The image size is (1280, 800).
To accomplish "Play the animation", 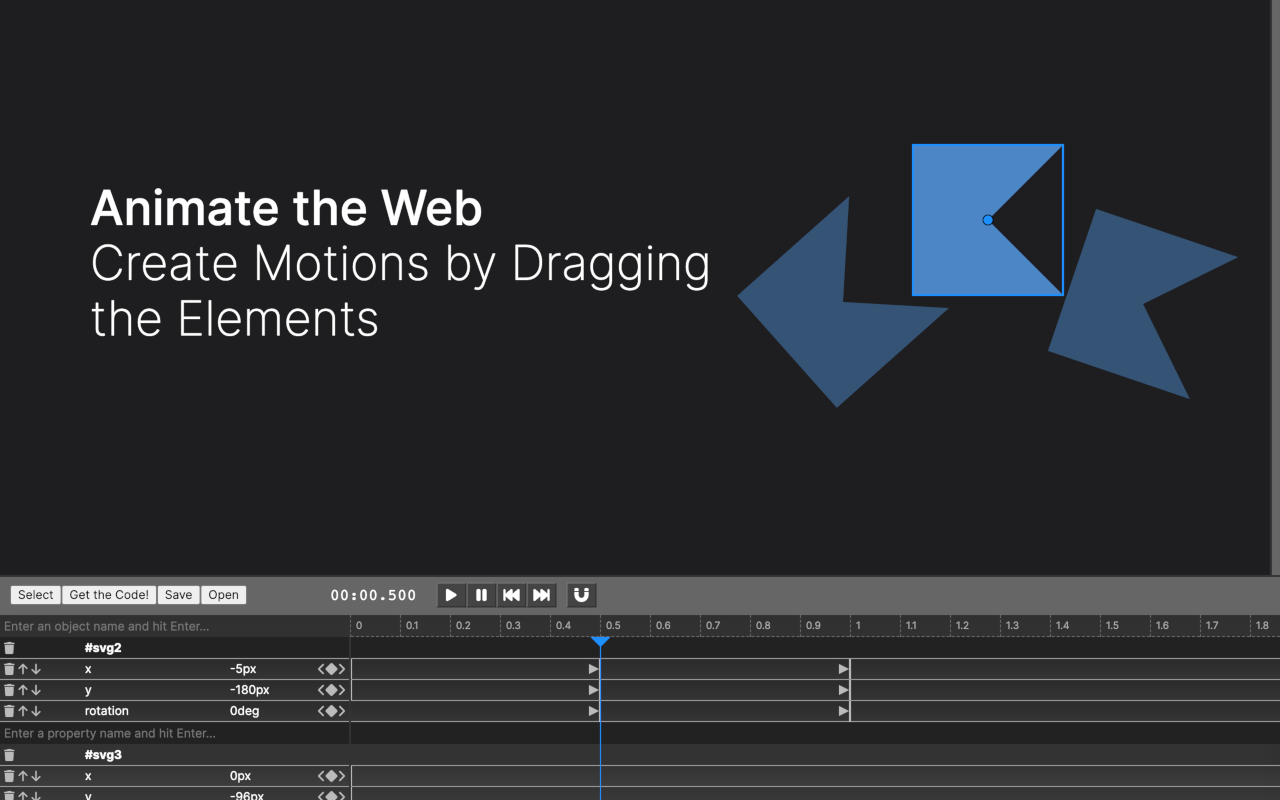I will pyautogui.click(x=451, y=595).
